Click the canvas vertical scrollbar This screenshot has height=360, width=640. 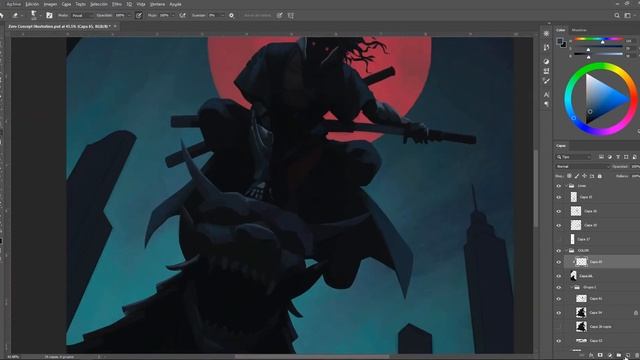536,188
